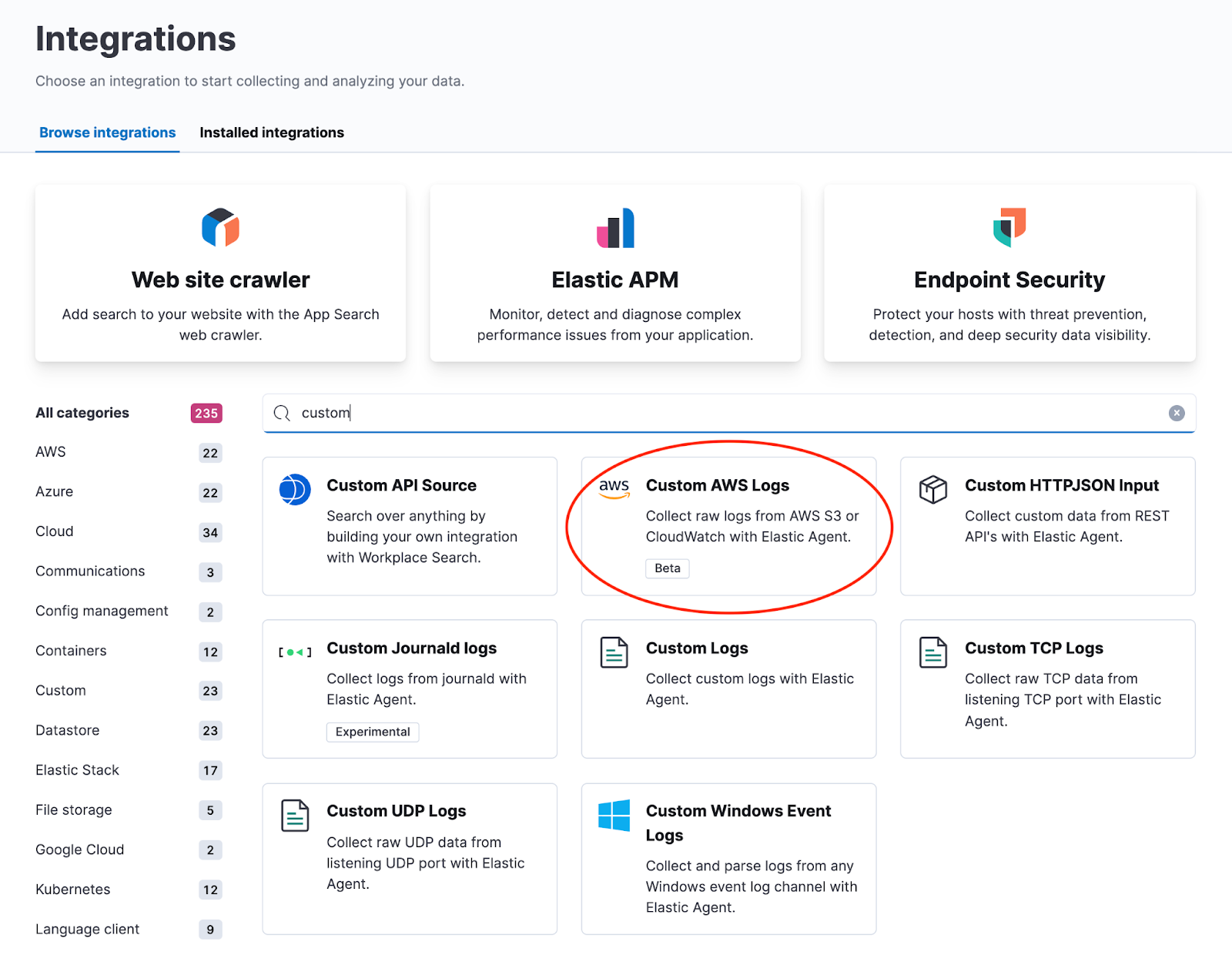Select the Browse integrations tab

(107, 132)
